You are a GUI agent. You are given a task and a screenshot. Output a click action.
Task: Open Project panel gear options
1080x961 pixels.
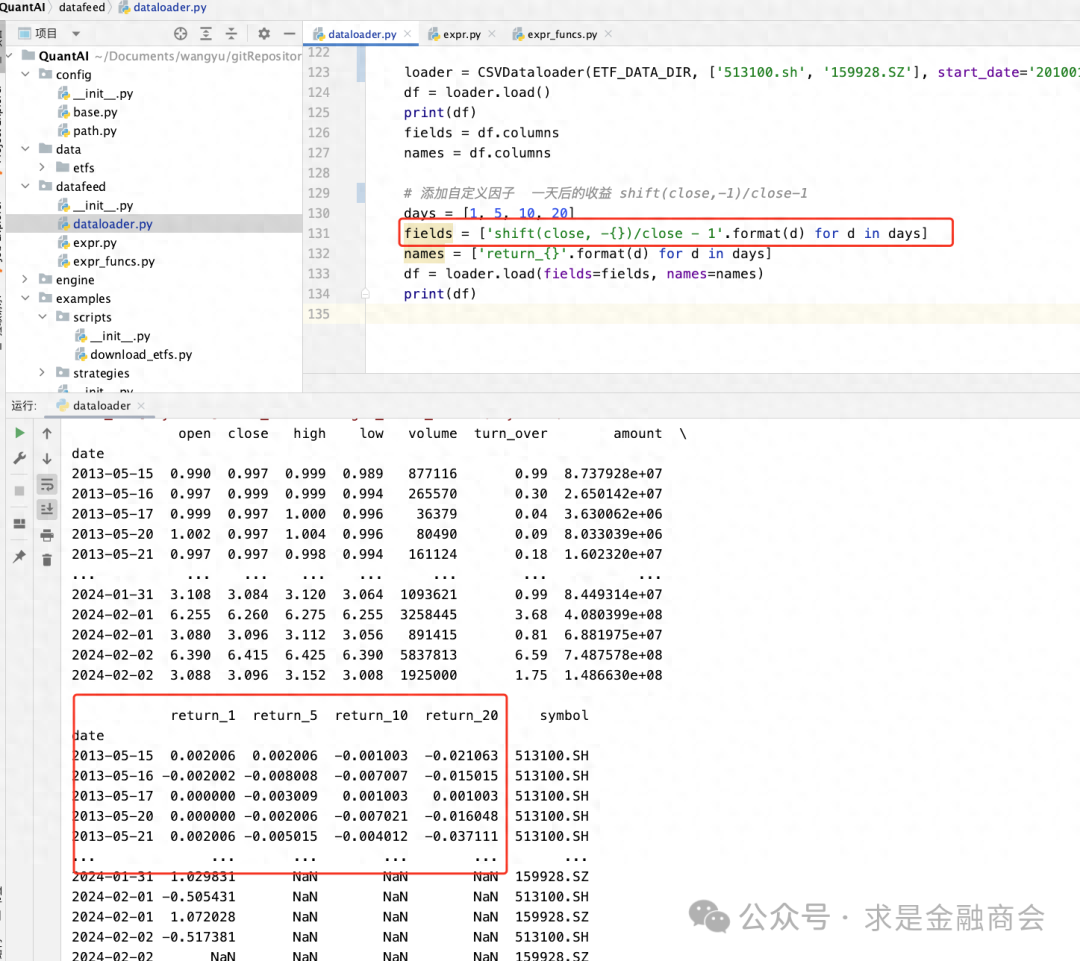(x=264, y=33)
